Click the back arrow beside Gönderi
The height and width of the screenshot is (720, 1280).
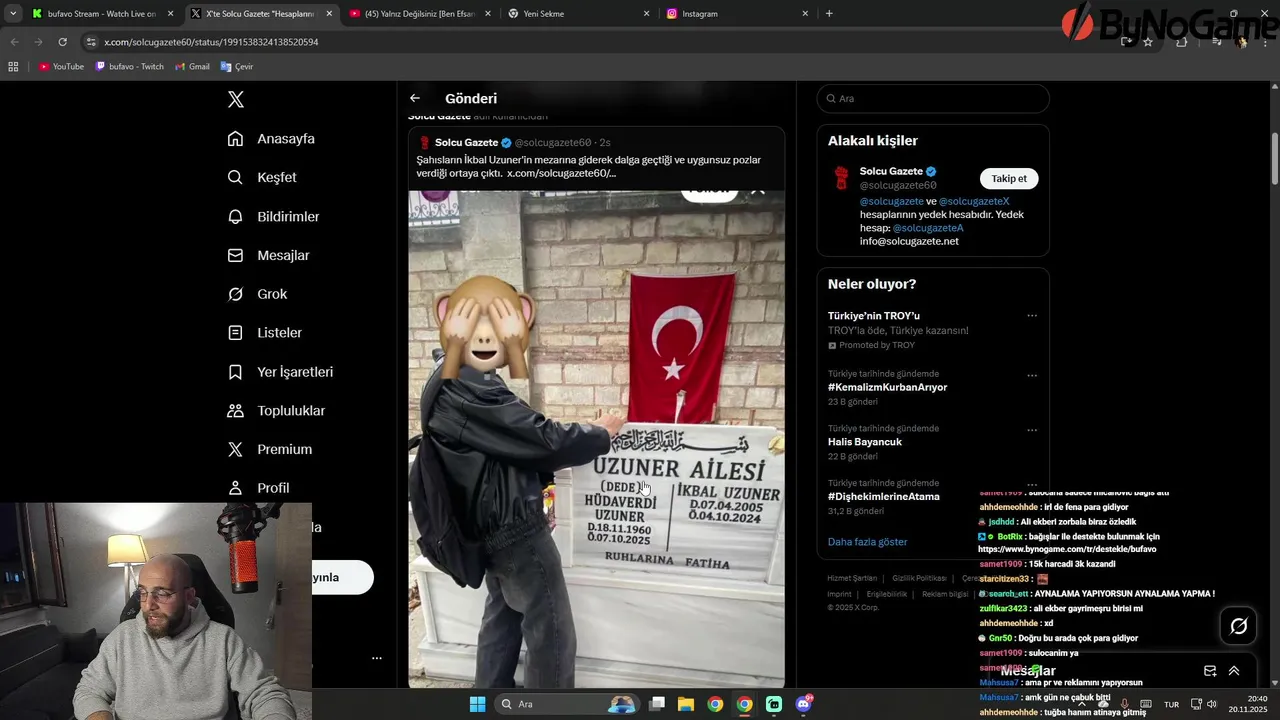pyautogui.click(x=415, y=98)
